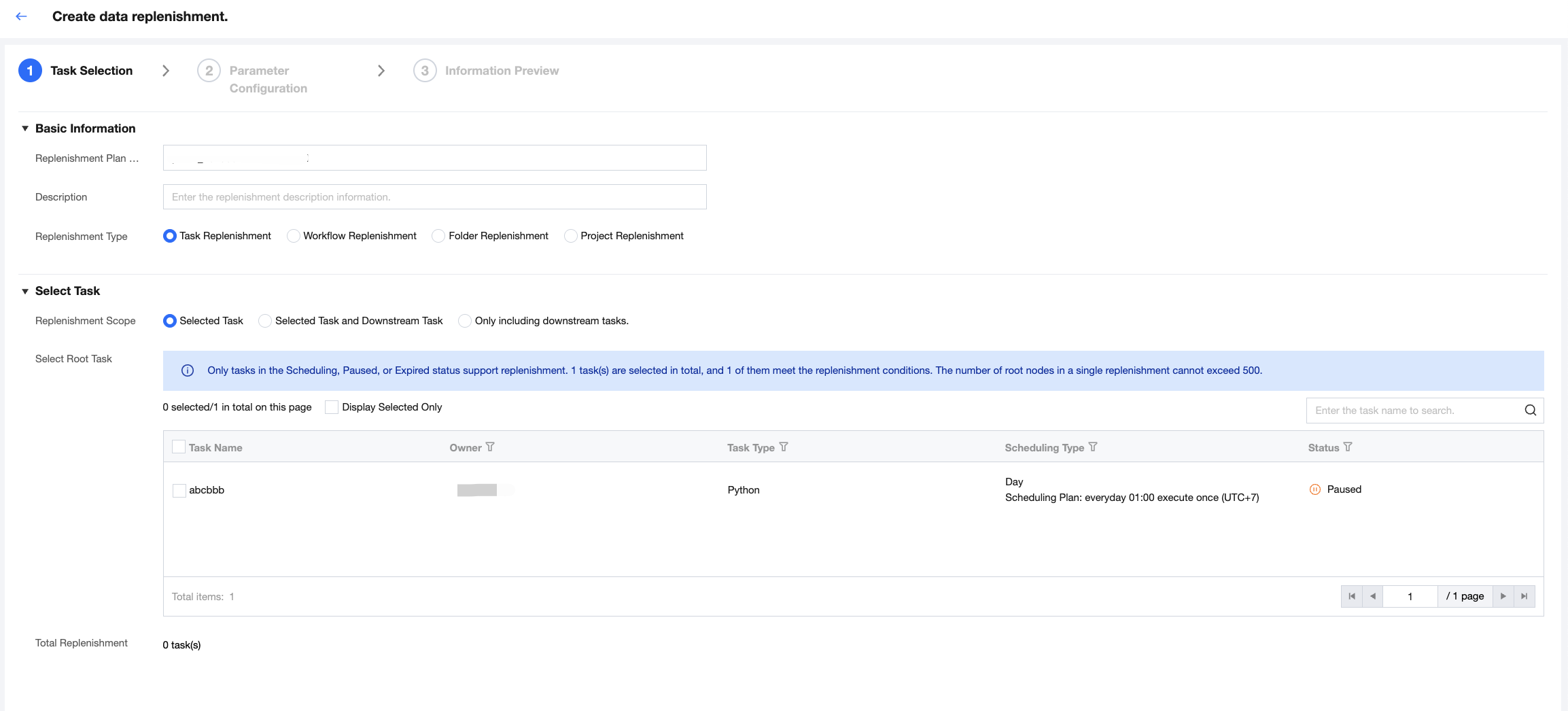
Task: Go to the previous page
Action: [x=1373, y=596]
